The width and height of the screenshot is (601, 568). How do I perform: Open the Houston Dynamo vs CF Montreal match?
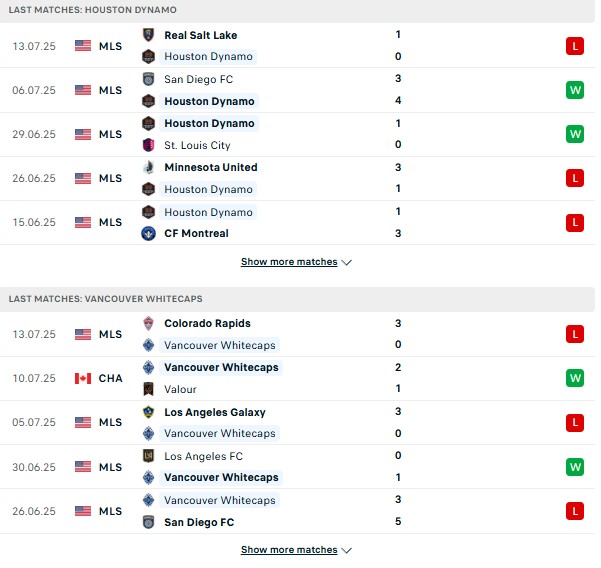click(x=297, y=223)
